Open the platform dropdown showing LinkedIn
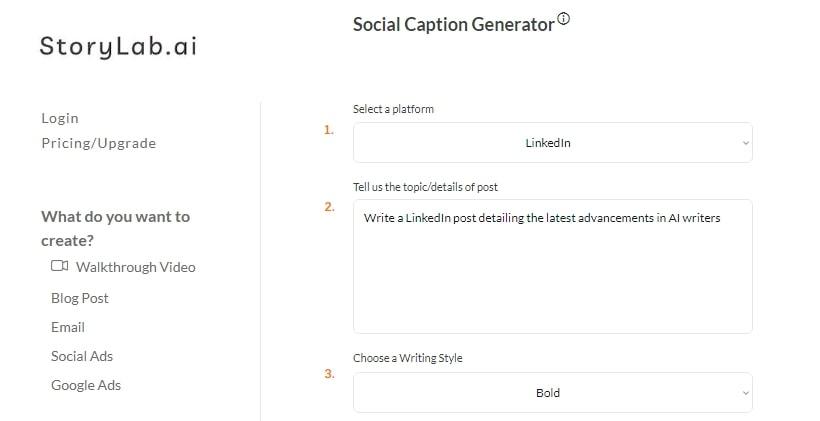Viewport: 820px width, 421px height. 552,143
